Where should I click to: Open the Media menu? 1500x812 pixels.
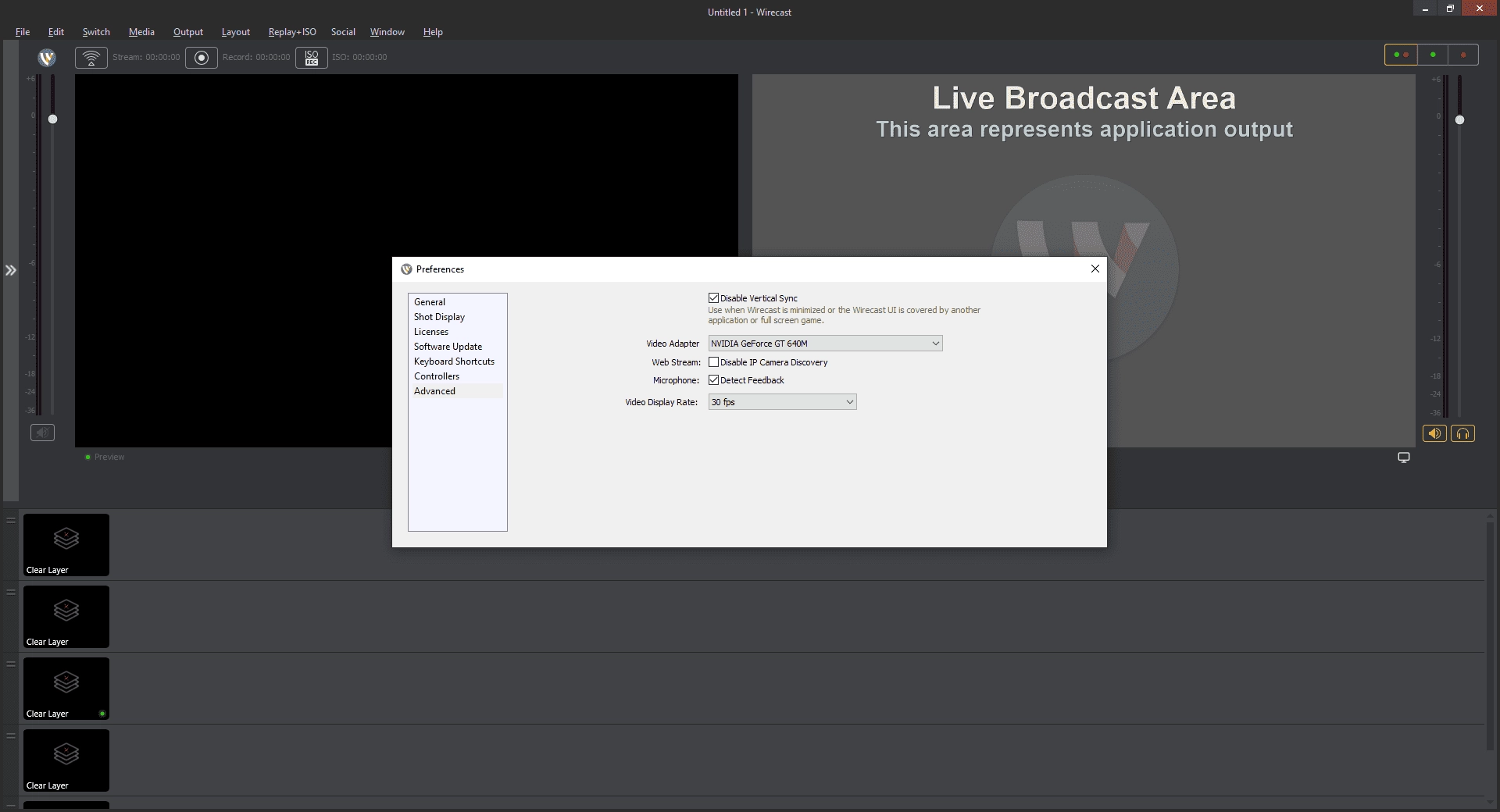click(x=141, y=32)
